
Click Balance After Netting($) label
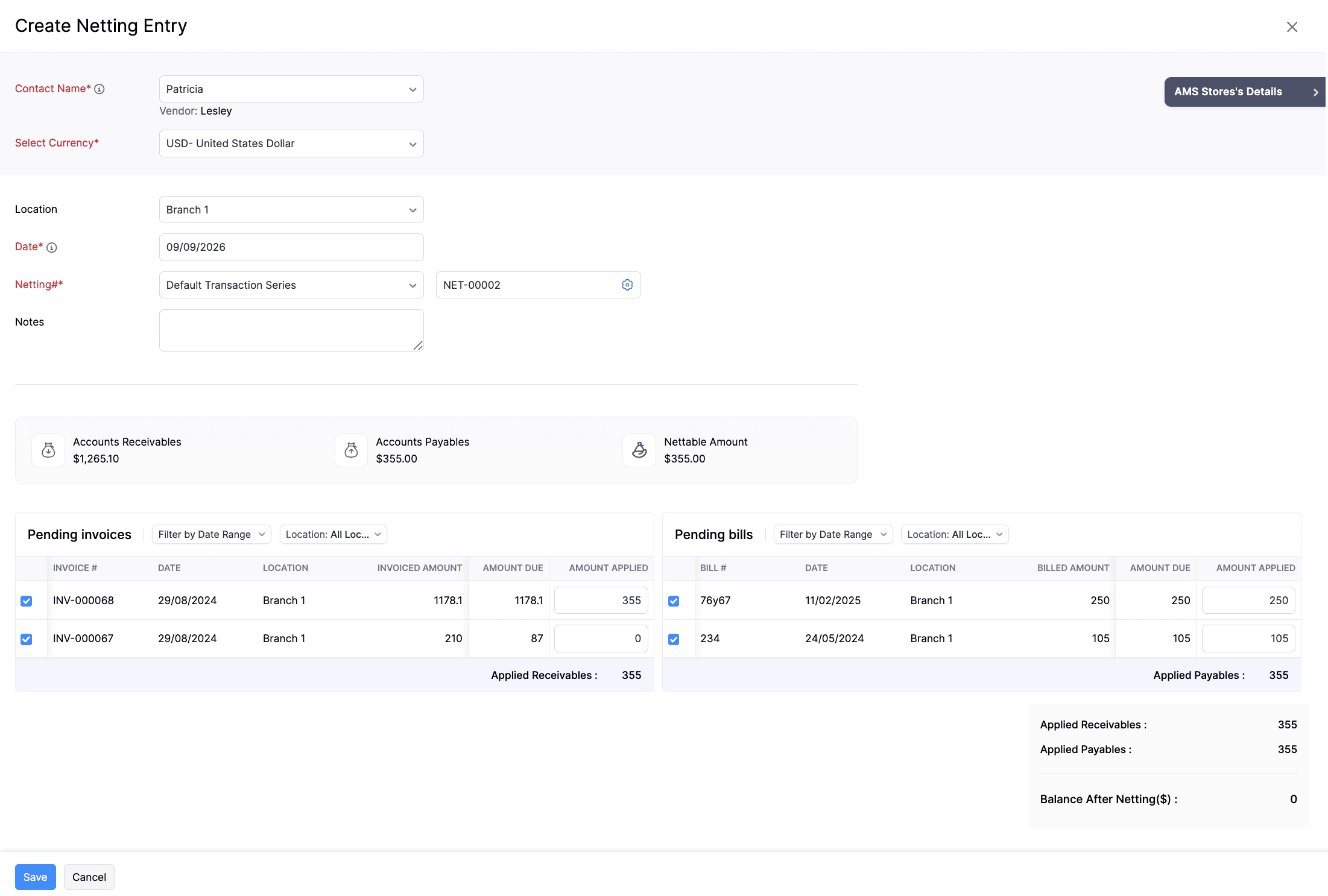pyautogui.click(x=1108, y=799)
